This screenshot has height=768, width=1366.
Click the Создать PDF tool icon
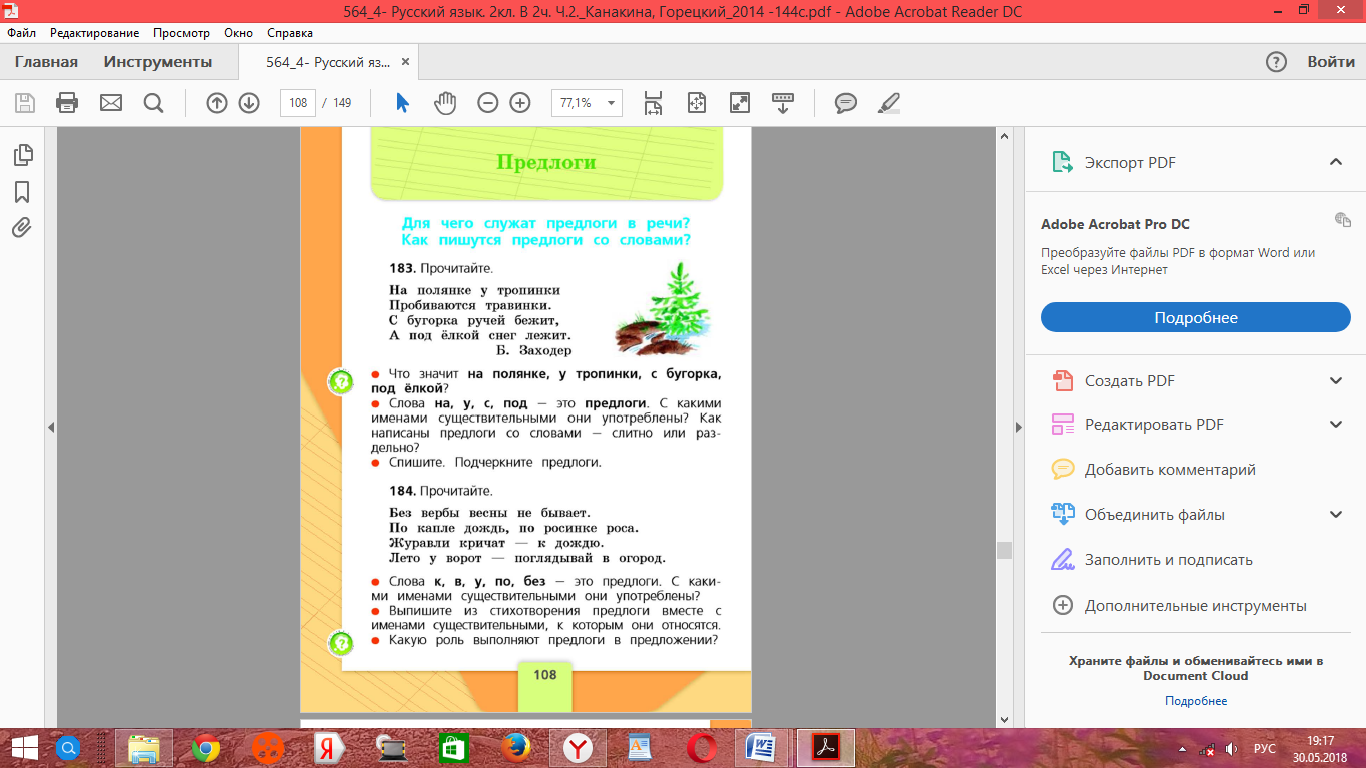[x=1062, y=380]
